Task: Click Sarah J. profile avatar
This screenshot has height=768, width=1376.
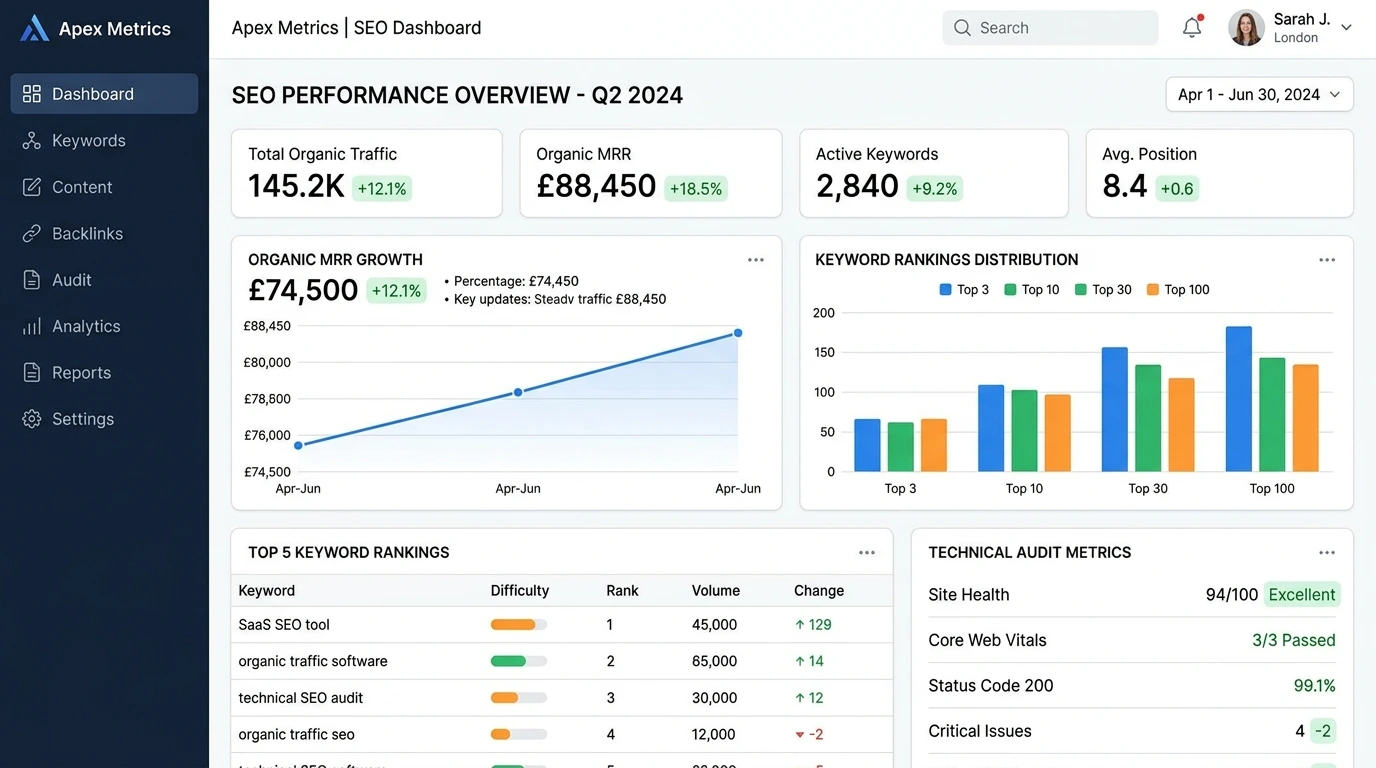Action: (1246, 28)
